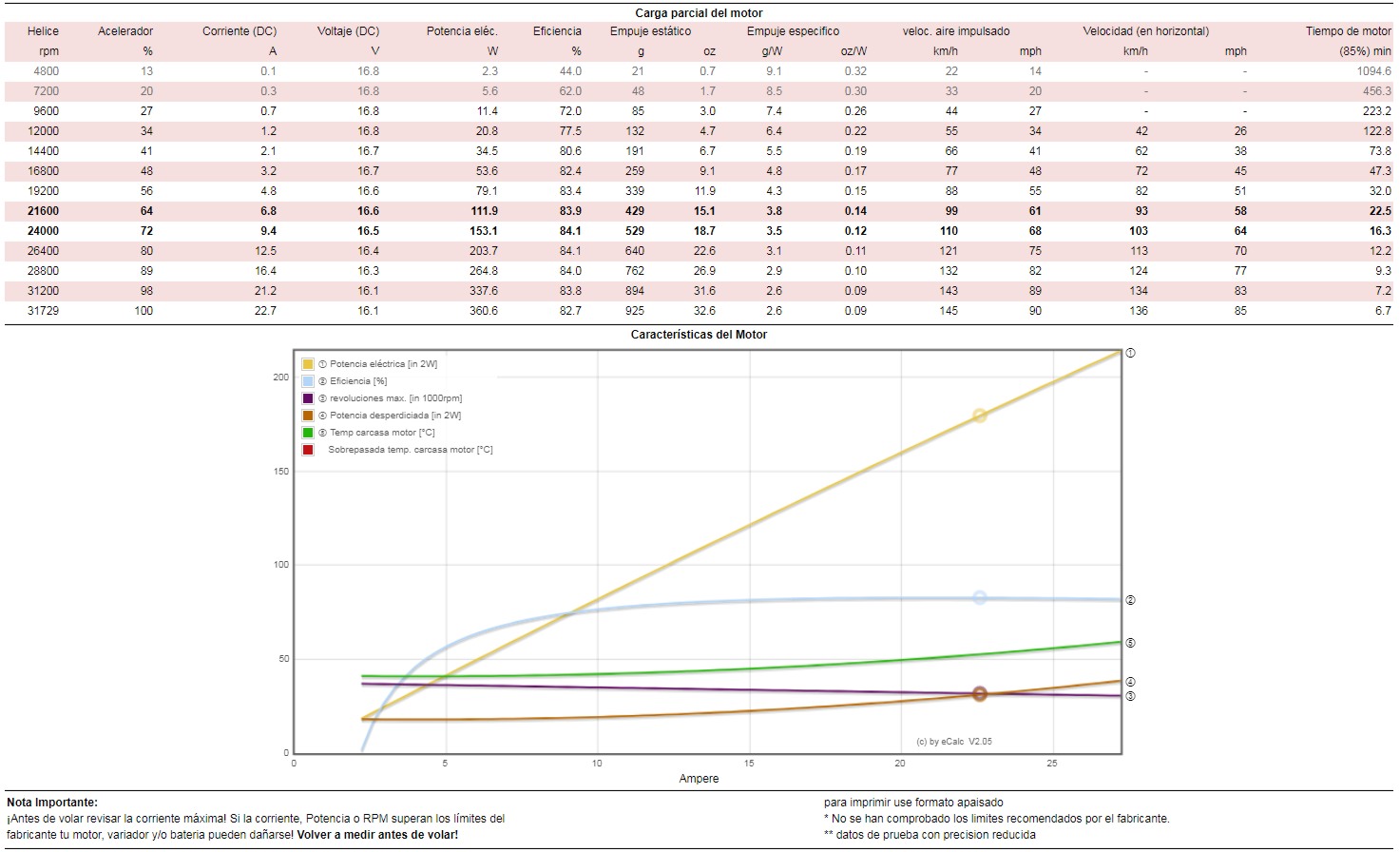Click the light blue Eficiencia legend swatch
Viewport: 1400px width, 852px height.
coord(308,381)
